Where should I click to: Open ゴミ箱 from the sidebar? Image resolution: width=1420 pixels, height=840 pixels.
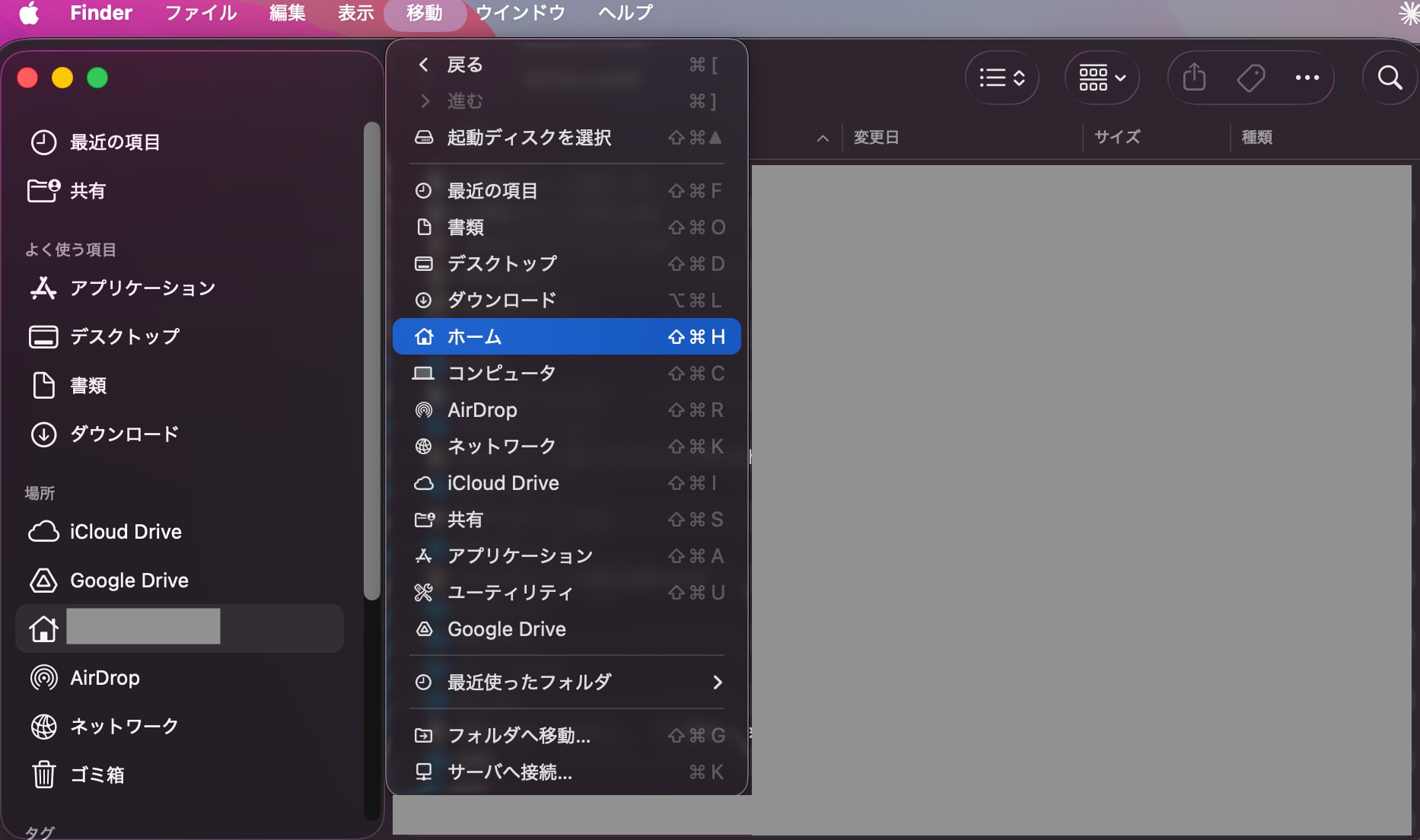(x=97, y=775)
